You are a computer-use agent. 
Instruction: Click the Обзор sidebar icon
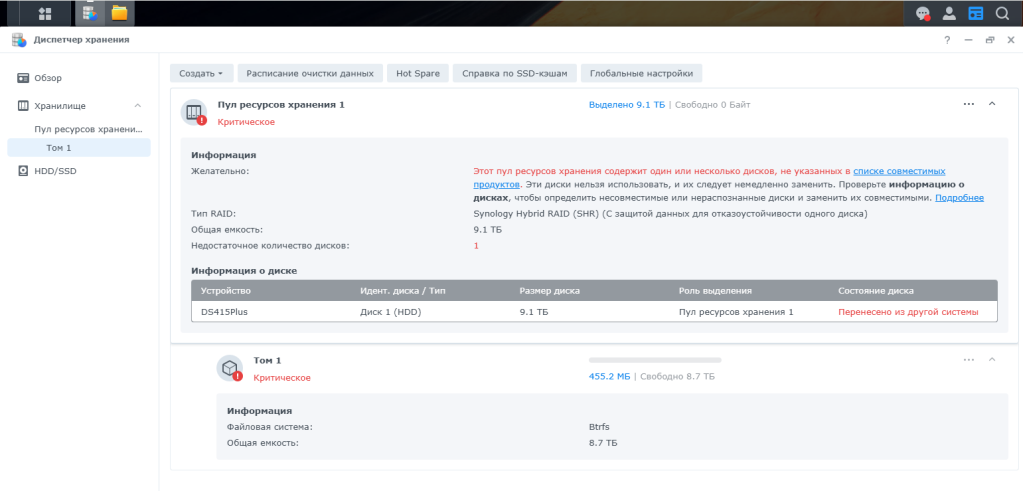pyautogui.click(x=23, y=78)
